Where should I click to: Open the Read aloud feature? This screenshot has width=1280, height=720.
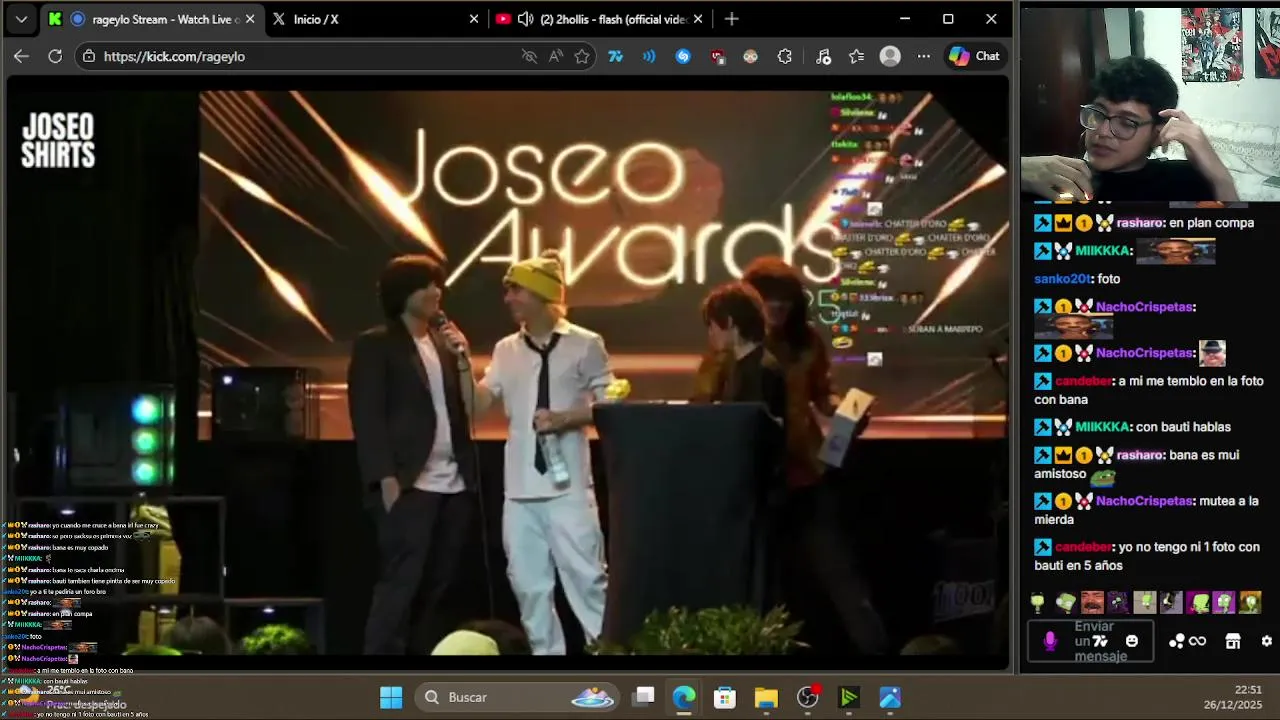(x=556, y=56)
